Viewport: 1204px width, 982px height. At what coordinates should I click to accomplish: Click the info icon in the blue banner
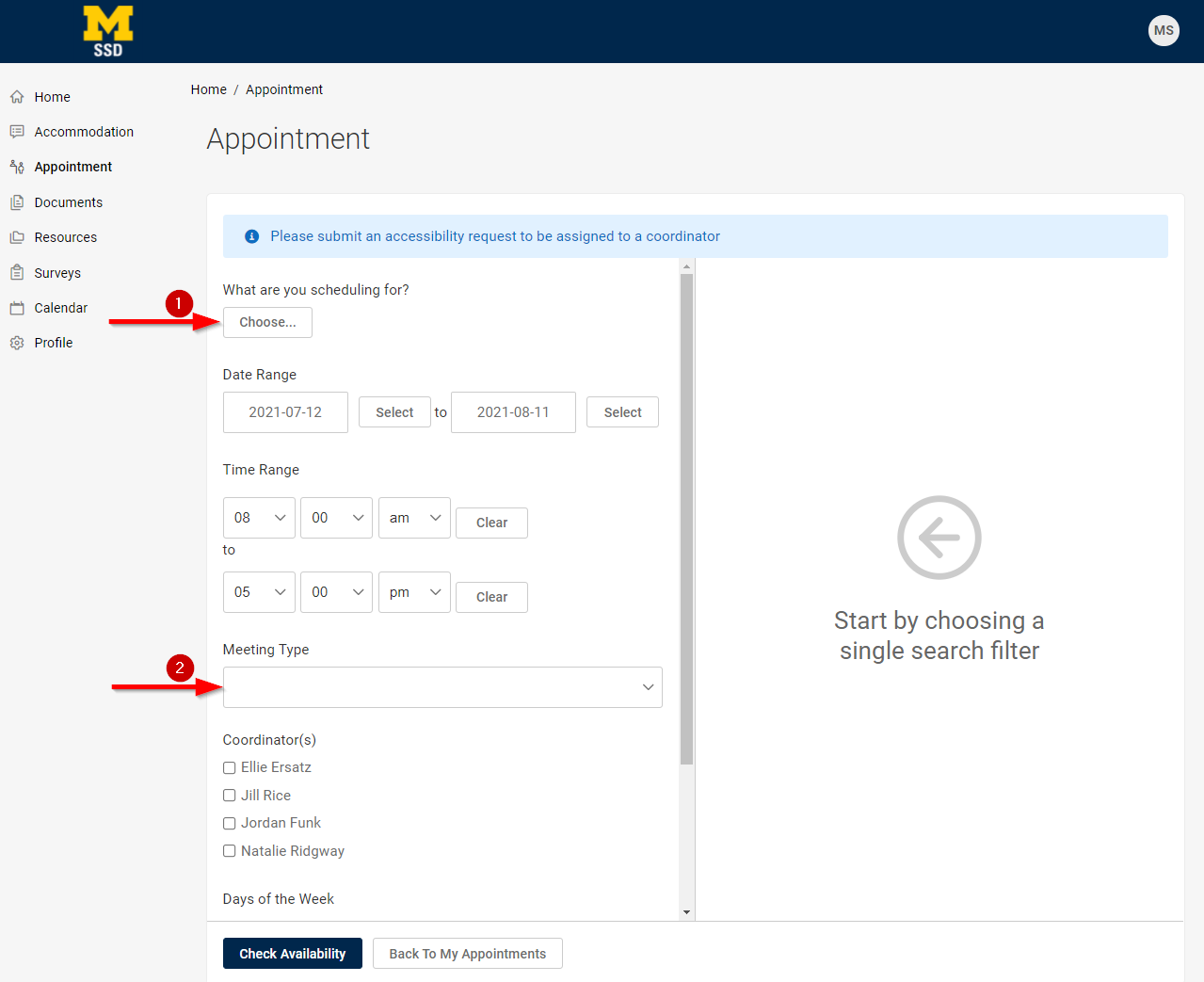coord(251,236)
